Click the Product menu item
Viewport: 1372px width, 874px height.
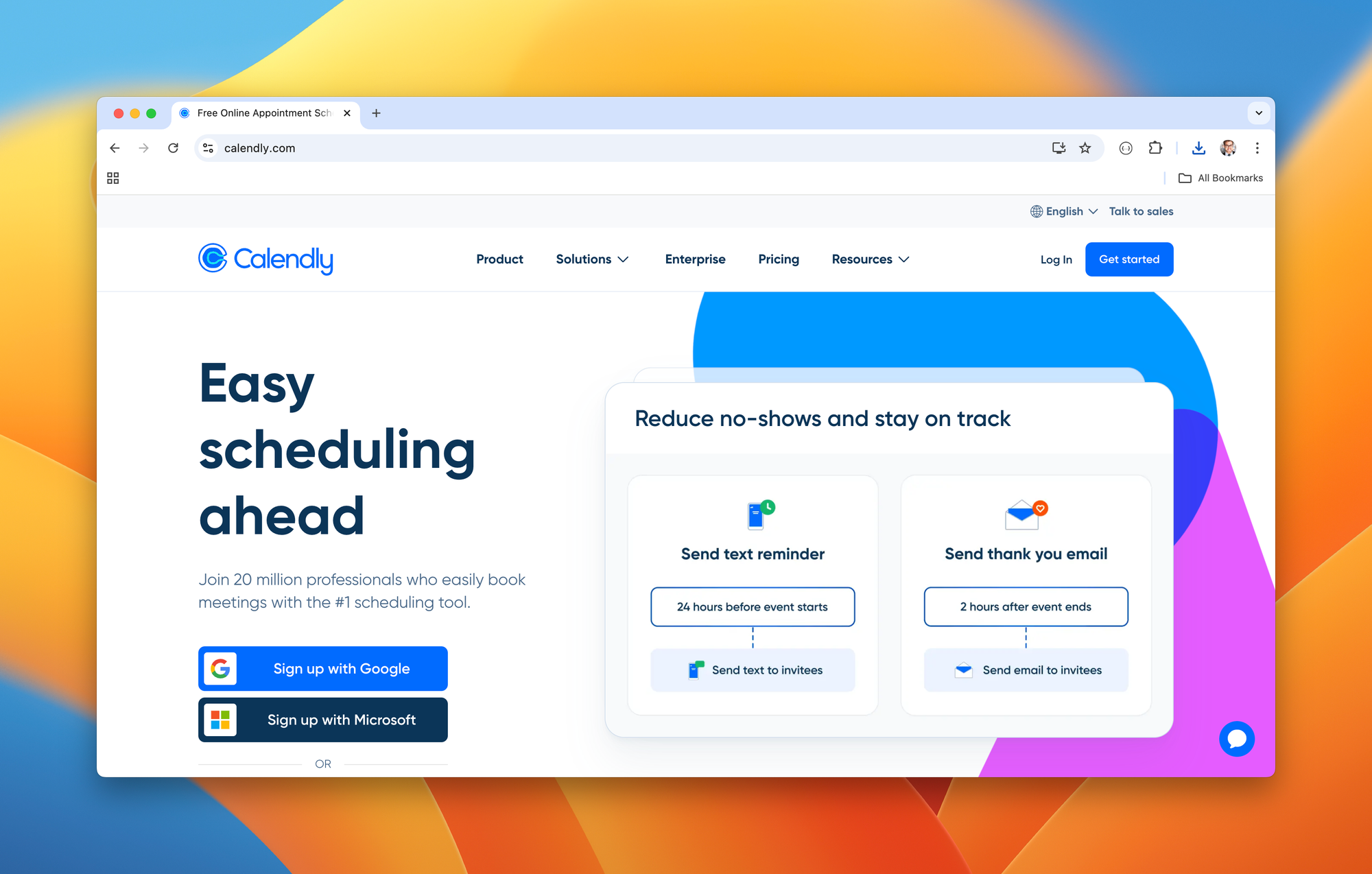(x=500, y=259)
